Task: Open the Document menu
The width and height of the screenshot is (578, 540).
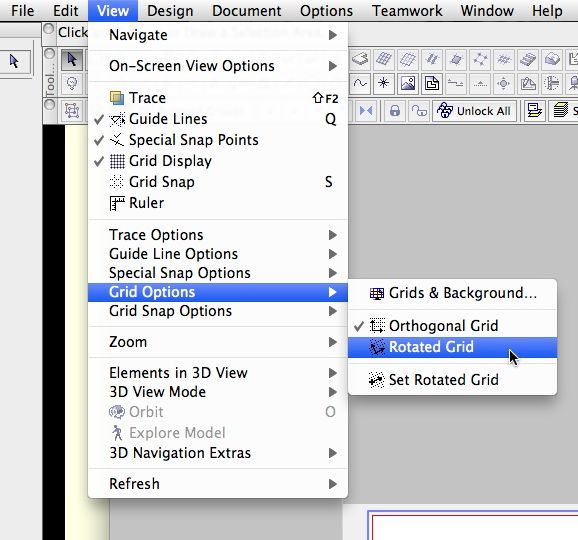Action: (x=247, y=11)
